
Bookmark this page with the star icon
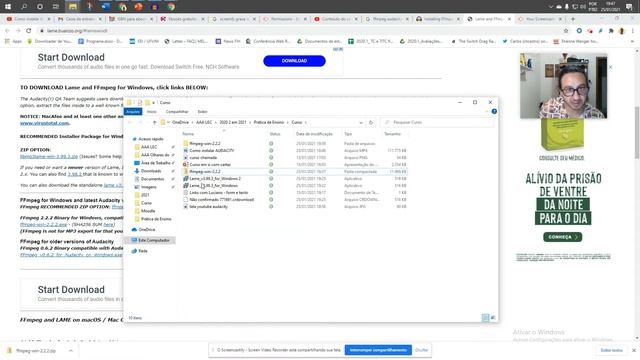[566, 31]
